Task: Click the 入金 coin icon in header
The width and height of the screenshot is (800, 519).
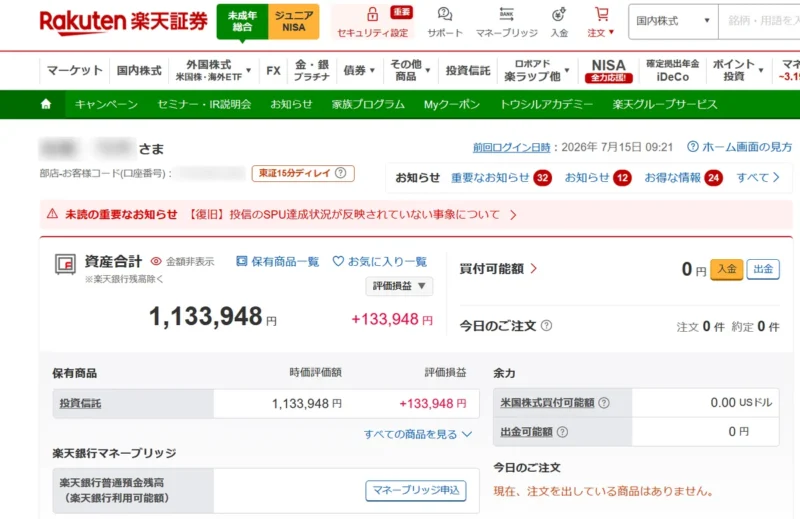Action: tap(559, 14)
